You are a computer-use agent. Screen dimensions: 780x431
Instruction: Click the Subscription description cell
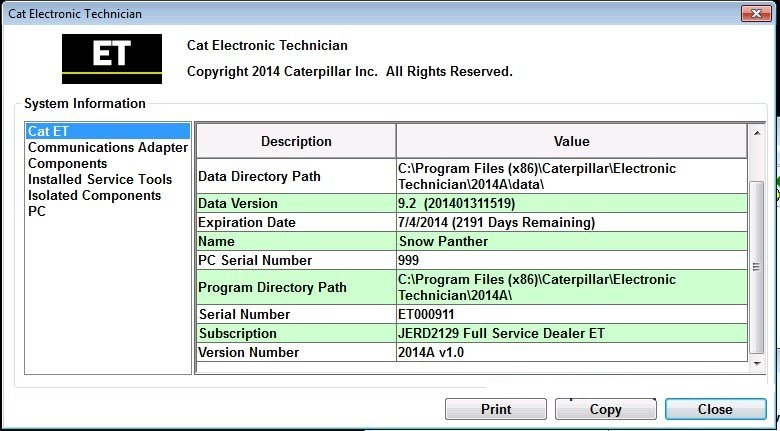[x=296, y=333]
